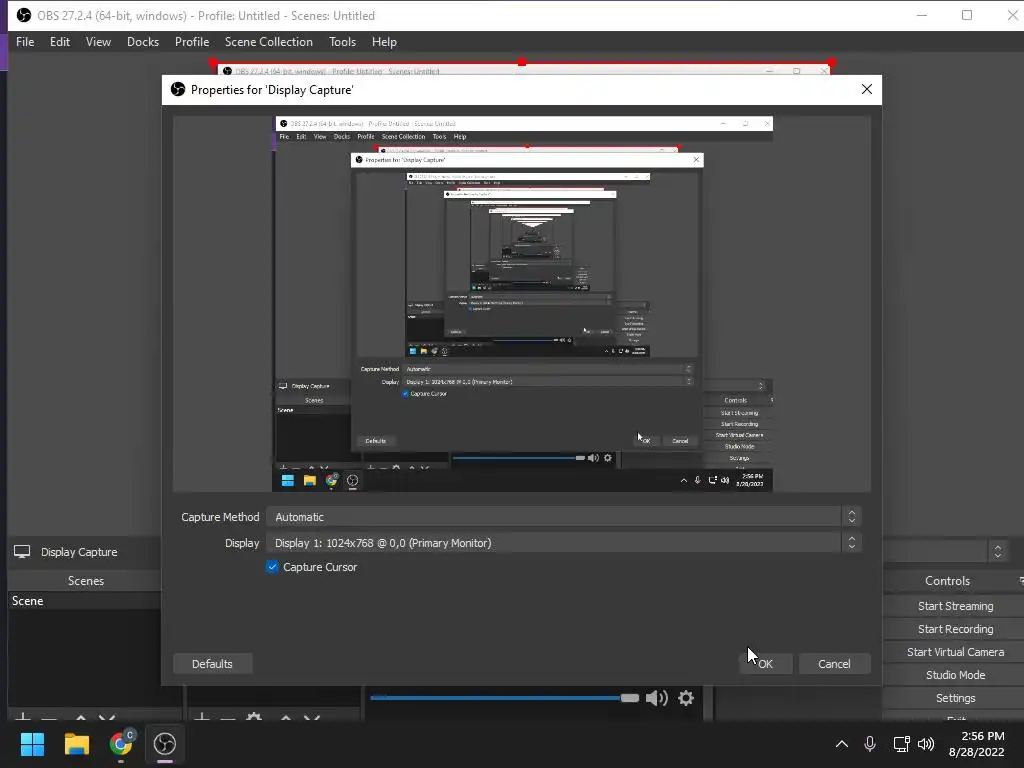Screen dimensions: 1024x768
Task: Open File Explorer from taskbar
Action: tap(76, 744)
